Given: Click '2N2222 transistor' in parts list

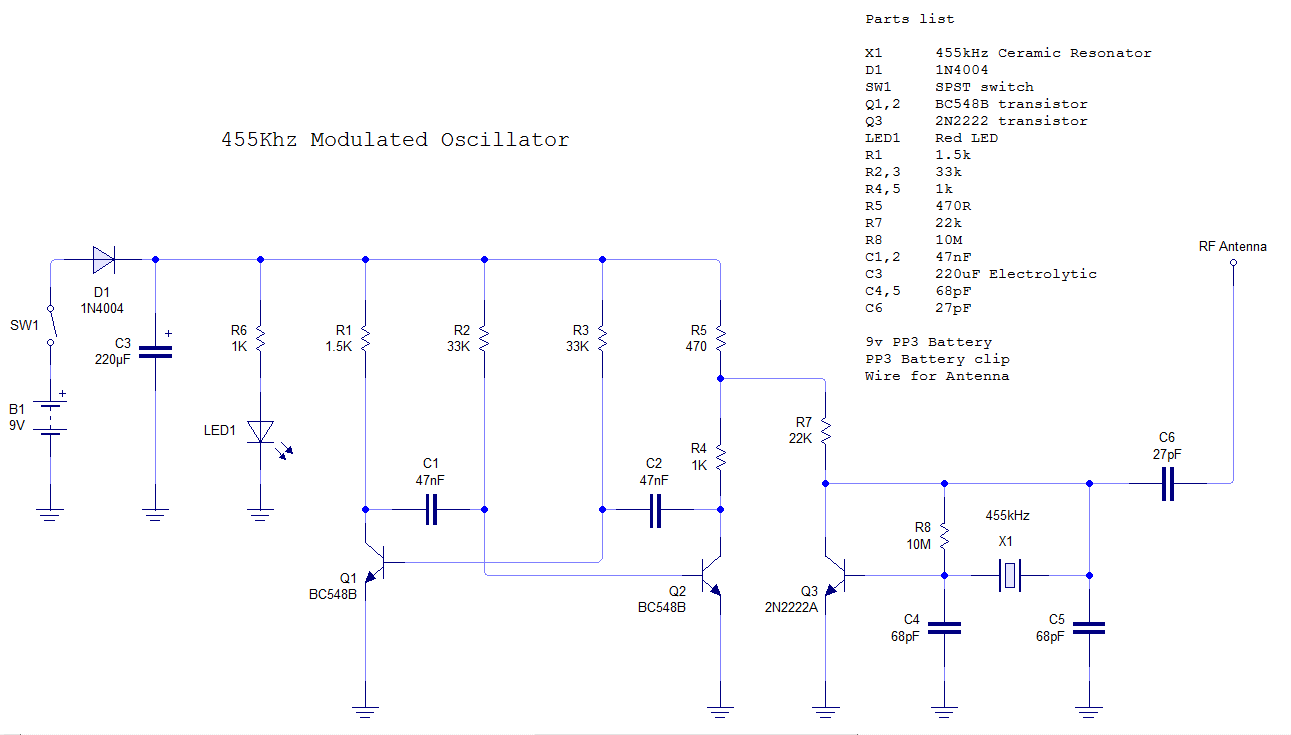Looking at the screenshot, I should [1011, 121].
